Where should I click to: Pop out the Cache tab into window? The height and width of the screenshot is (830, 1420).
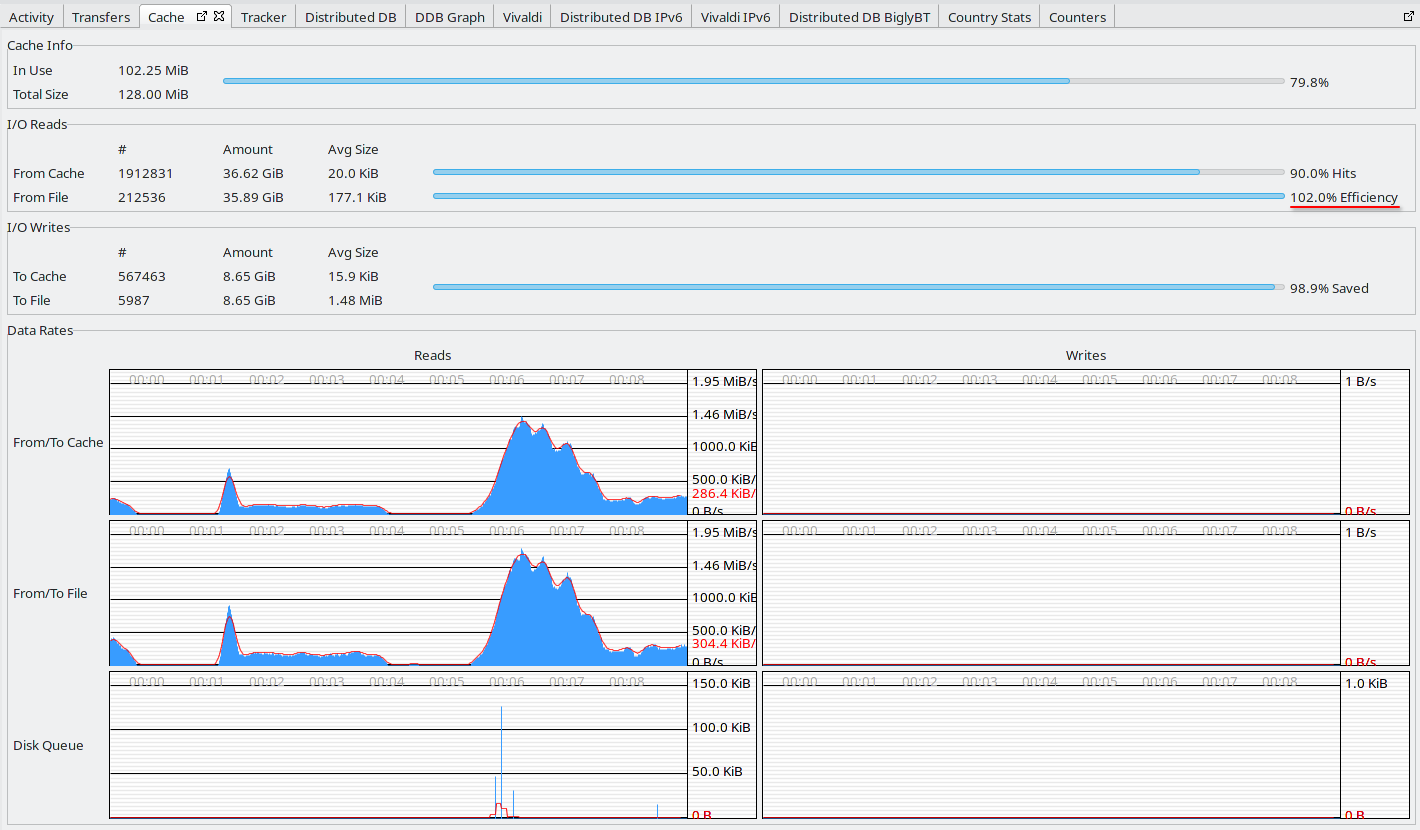tap(202, 17)
